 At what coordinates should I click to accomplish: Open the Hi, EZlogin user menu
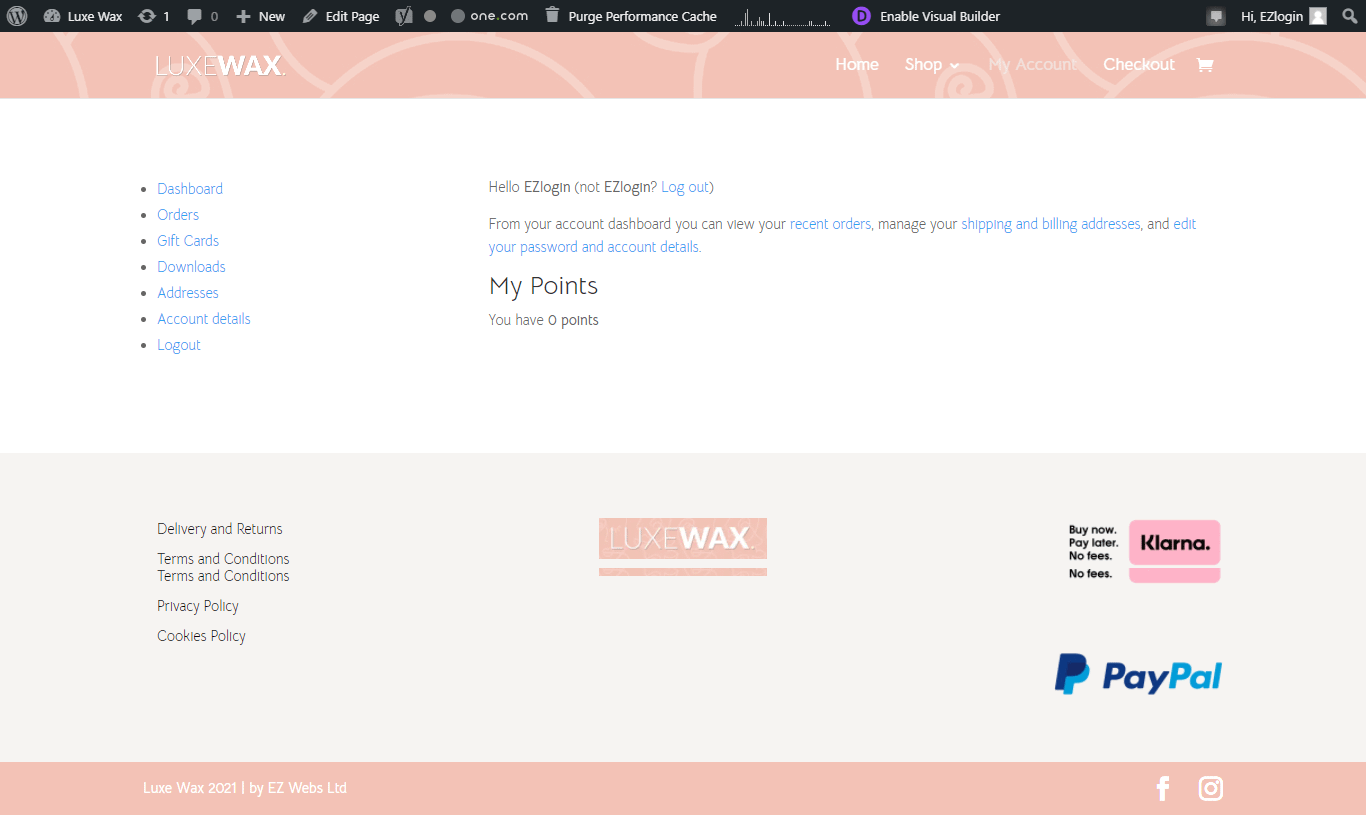coord(1284,16)
